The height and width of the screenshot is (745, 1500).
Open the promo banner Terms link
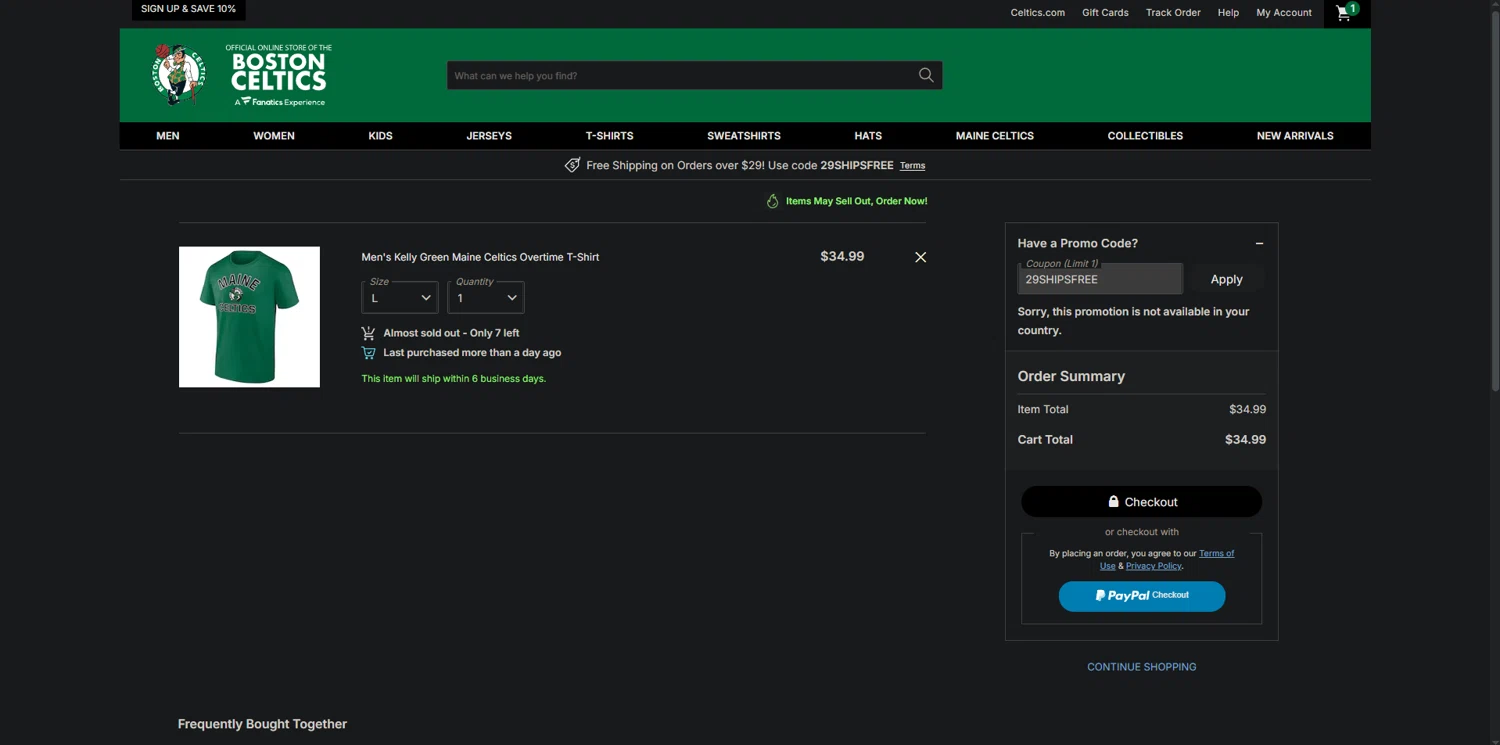[913, 166]
